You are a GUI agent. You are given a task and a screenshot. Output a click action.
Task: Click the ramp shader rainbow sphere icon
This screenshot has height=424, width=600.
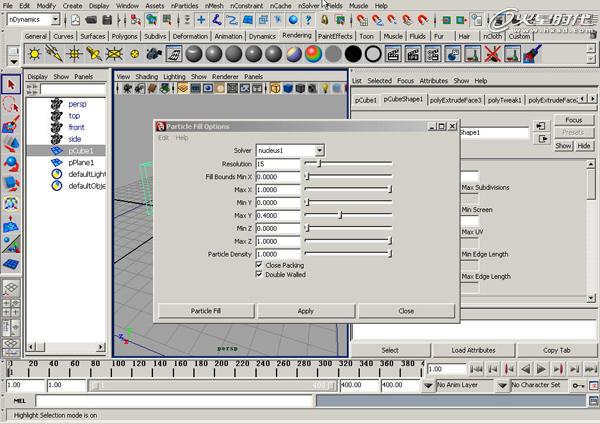coord(313,54)
